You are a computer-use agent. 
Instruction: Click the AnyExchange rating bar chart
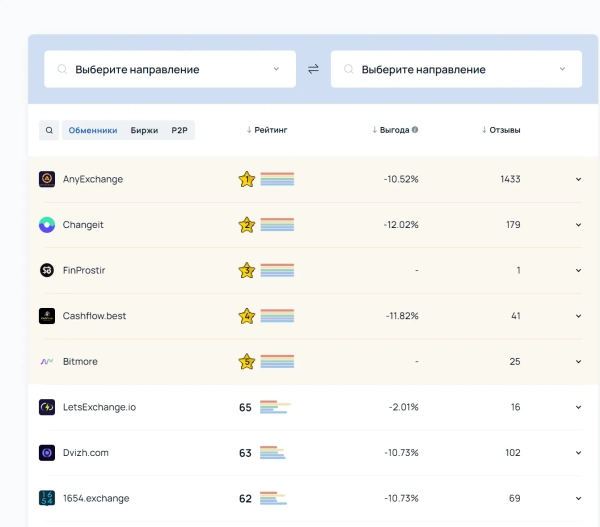pyautogui.click(x=277, y=179)
